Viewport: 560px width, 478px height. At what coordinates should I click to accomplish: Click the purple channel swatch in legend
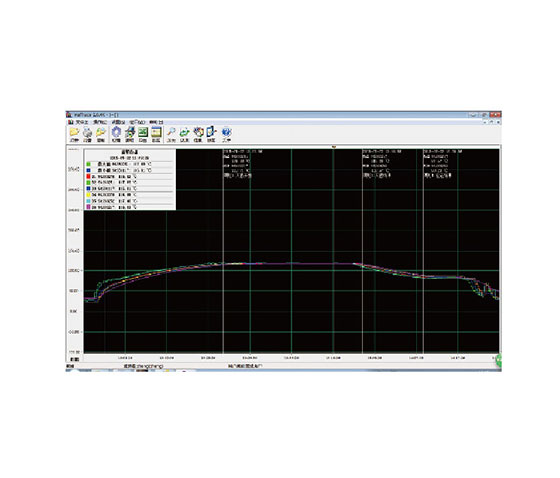click(88, 207)
